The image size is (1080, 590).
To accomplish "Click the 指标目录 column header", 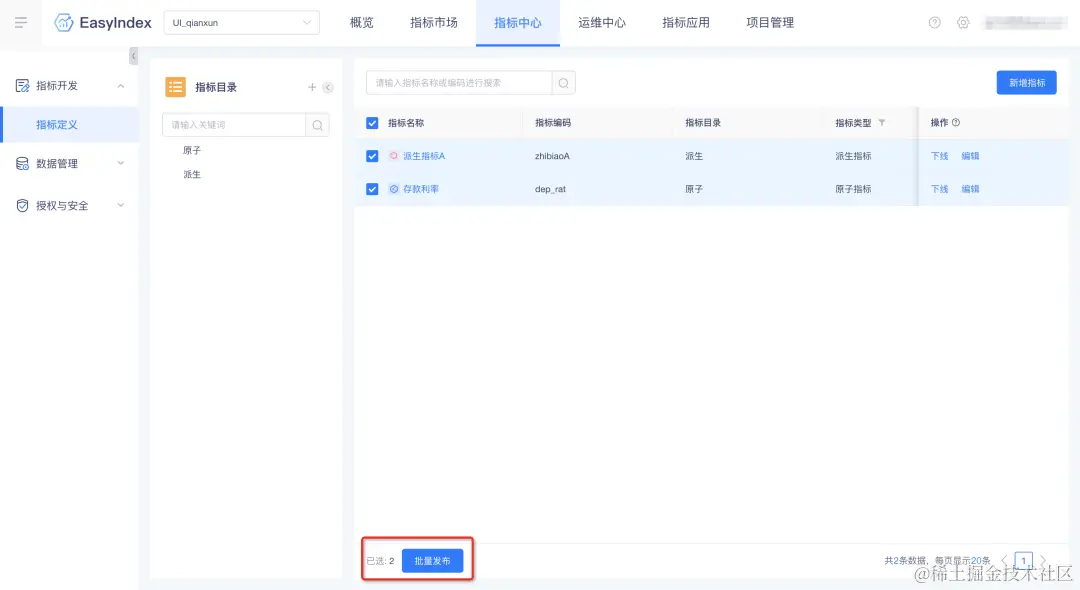I will coord(703,123).
